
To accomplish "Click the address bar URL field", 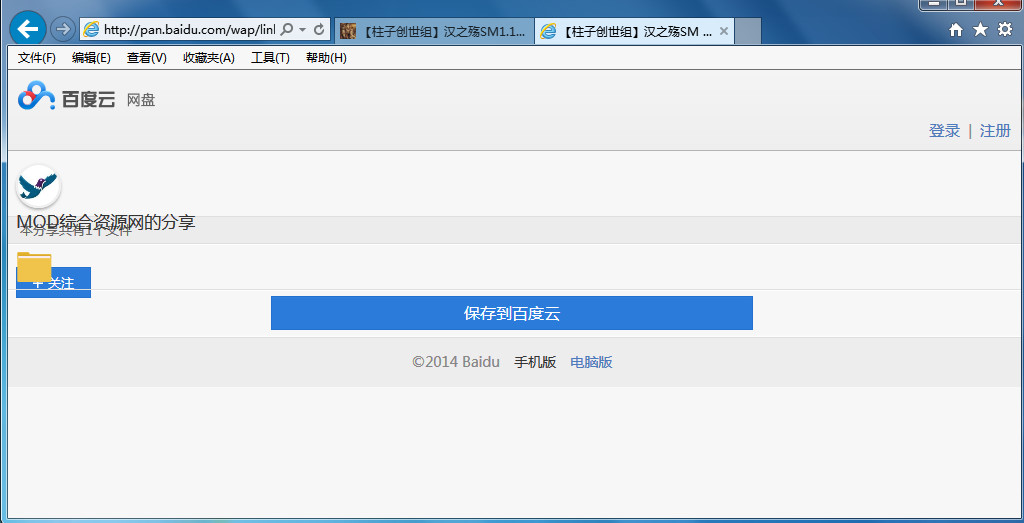I will [x=189, y=29].
